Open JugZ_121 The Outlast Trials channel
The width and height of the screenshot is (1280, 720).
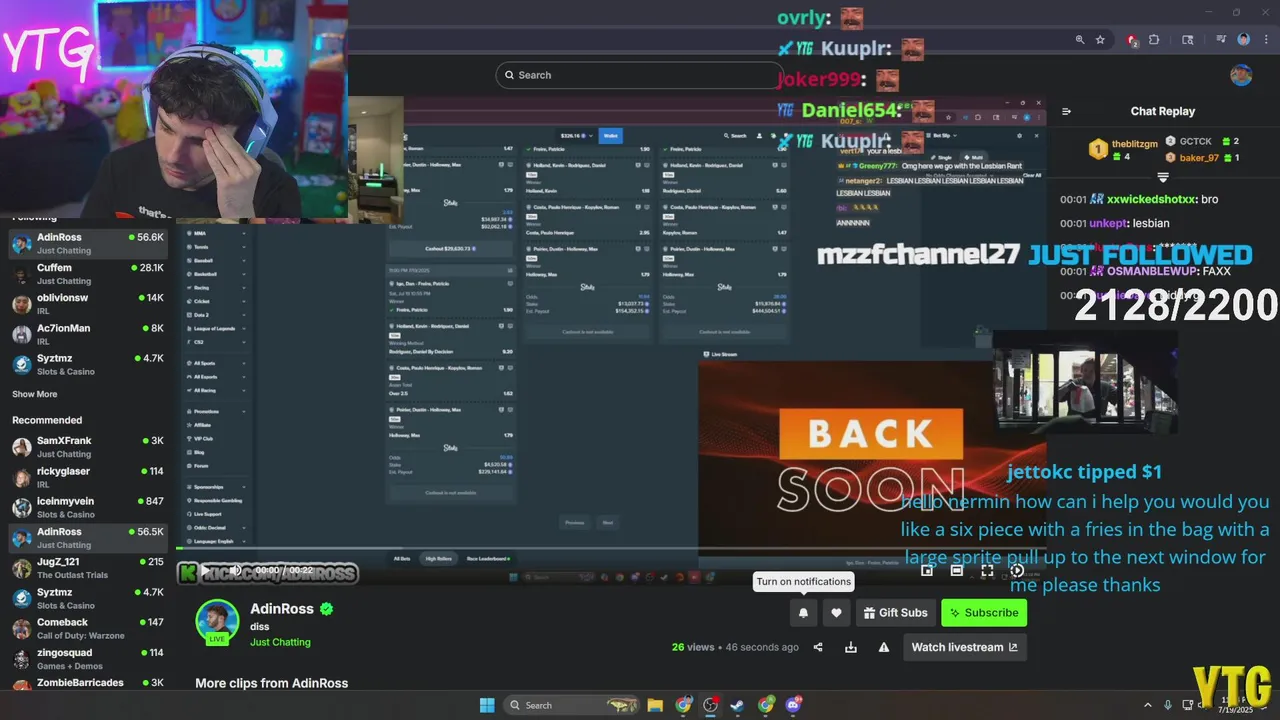88,568
